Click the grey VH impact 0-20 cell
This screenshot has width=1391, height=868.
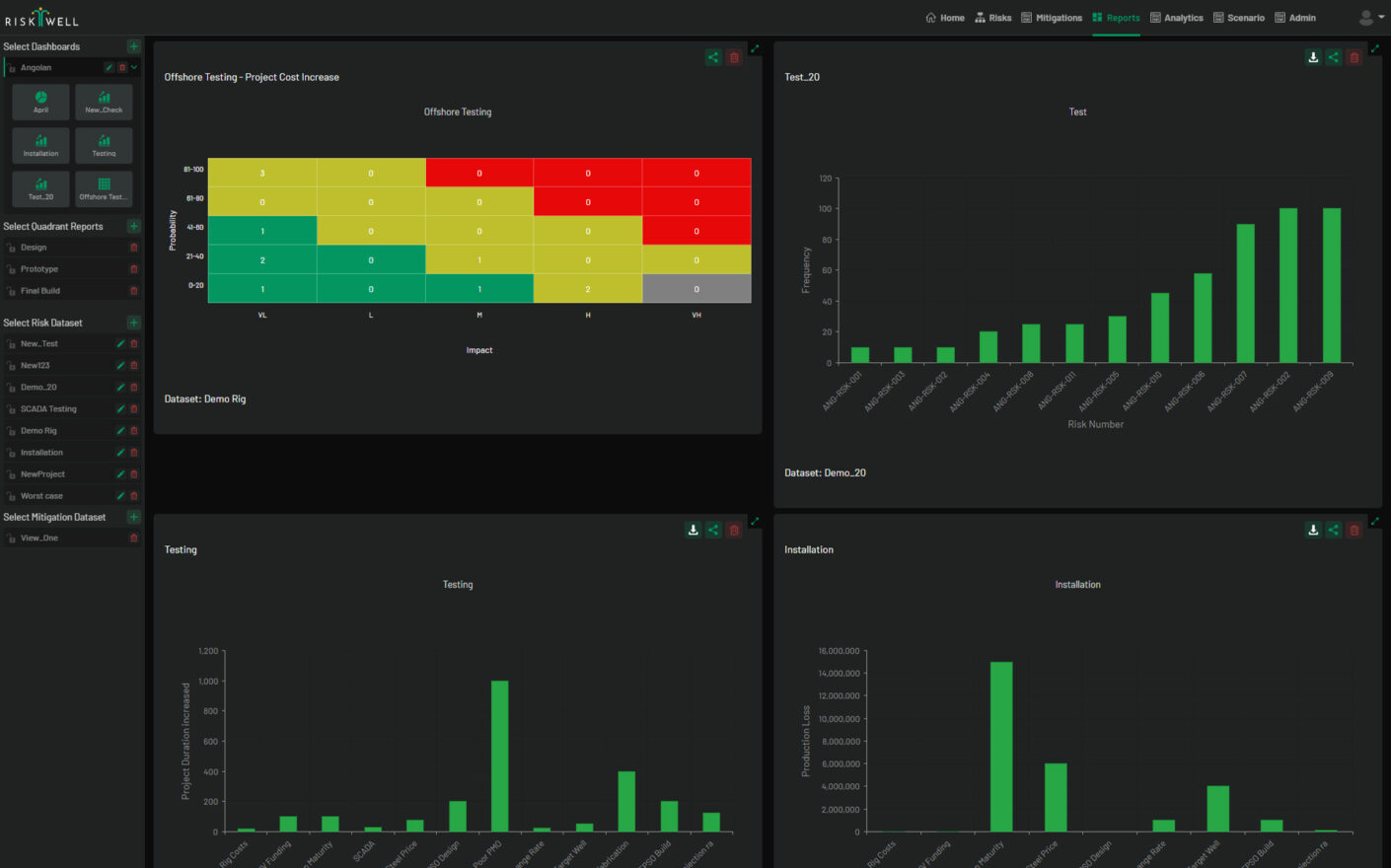click(x=696, y=289)
